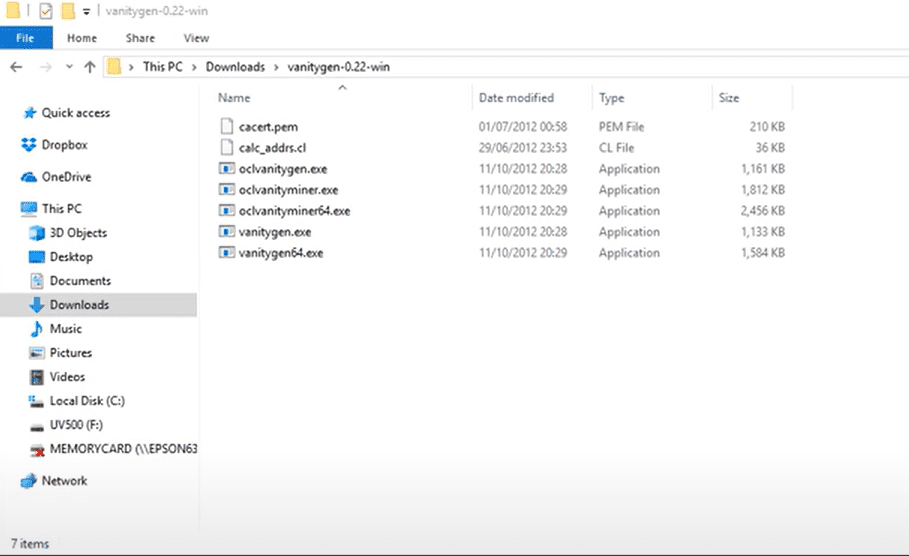The width and height of the screenshot is (909, 556).
Task: Select the oclvanitygen.exe file icon
Action: [226, 169]
